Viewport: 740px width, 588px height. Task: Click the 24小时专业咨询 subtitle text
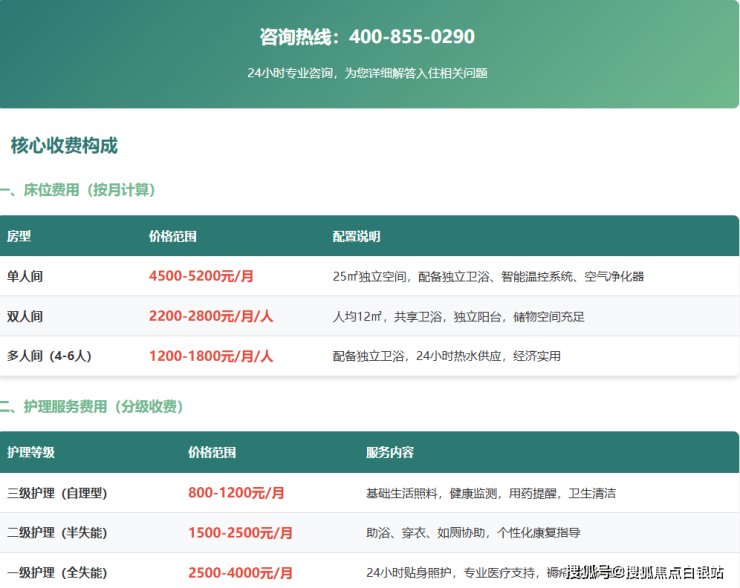367,73
